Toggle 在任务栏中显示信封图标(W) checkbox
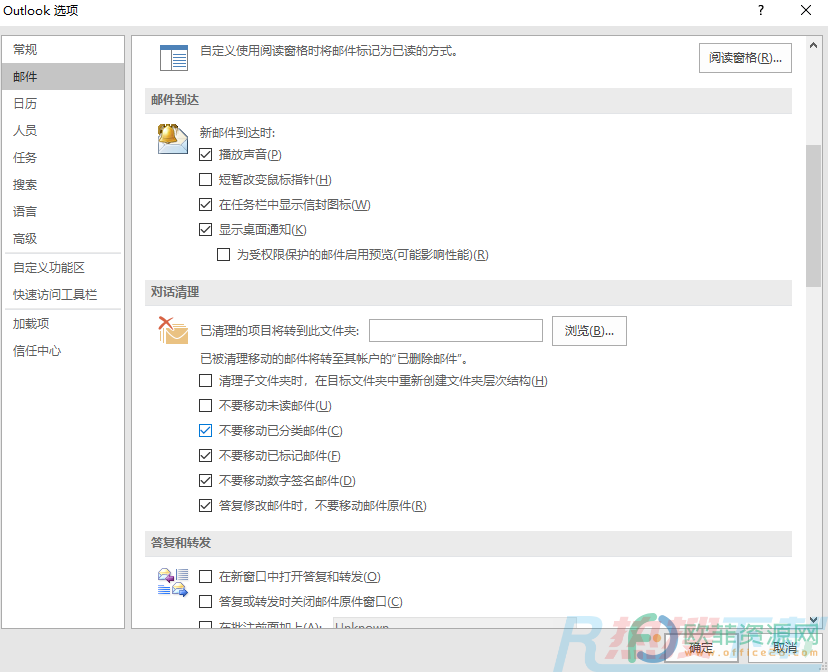Image resolution: width=828 pixels, height=672 pixels. coord(205,204)
